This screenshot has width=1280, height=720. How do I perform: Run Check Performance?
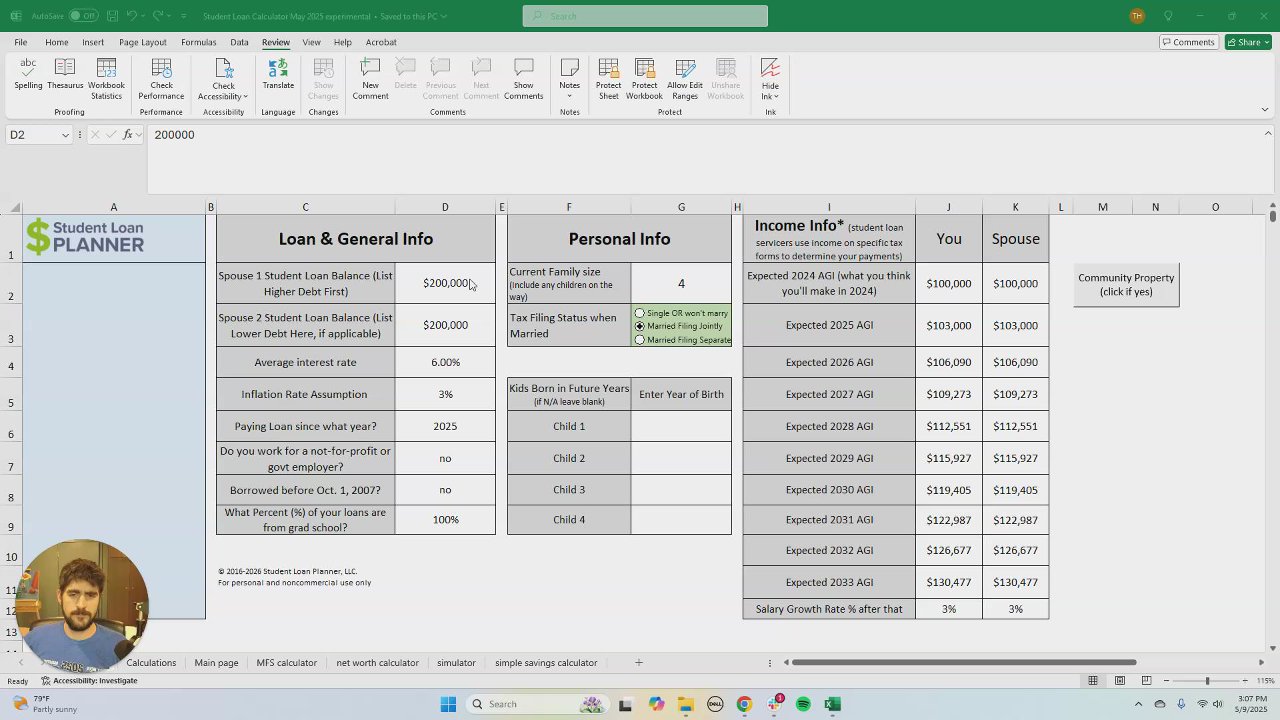[x=161, y=78]
